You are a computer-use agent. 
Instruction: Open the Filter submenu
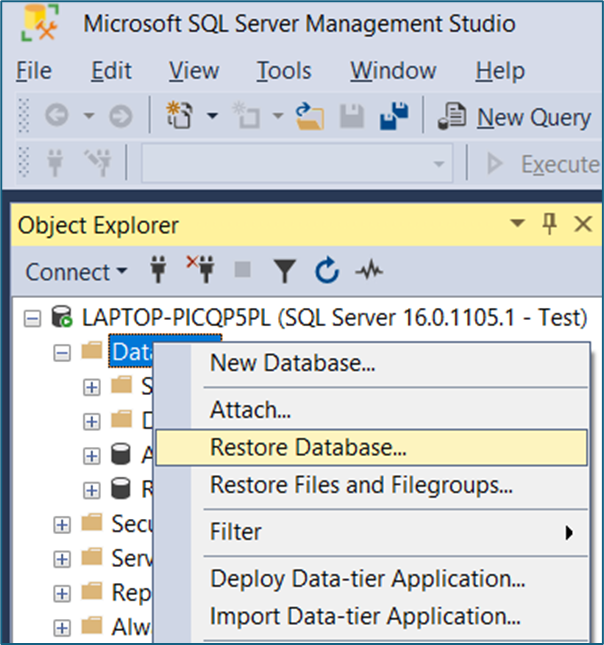[x=372, y=532]
